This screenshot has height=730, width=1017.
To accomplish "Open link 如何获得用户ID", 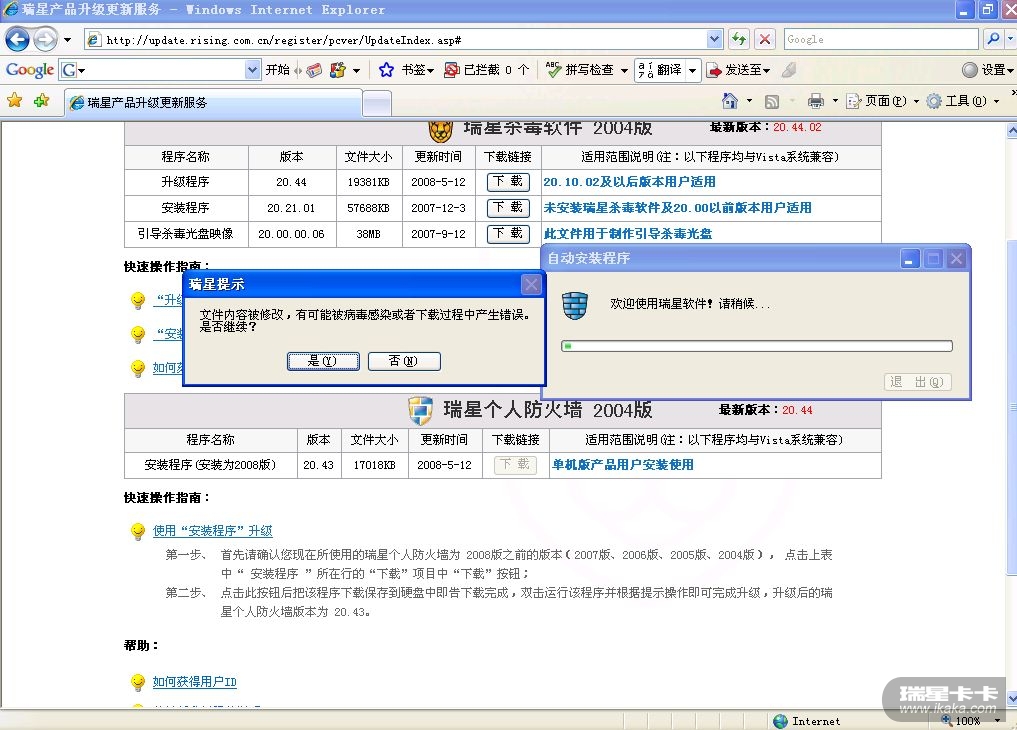I will [195, 682].
